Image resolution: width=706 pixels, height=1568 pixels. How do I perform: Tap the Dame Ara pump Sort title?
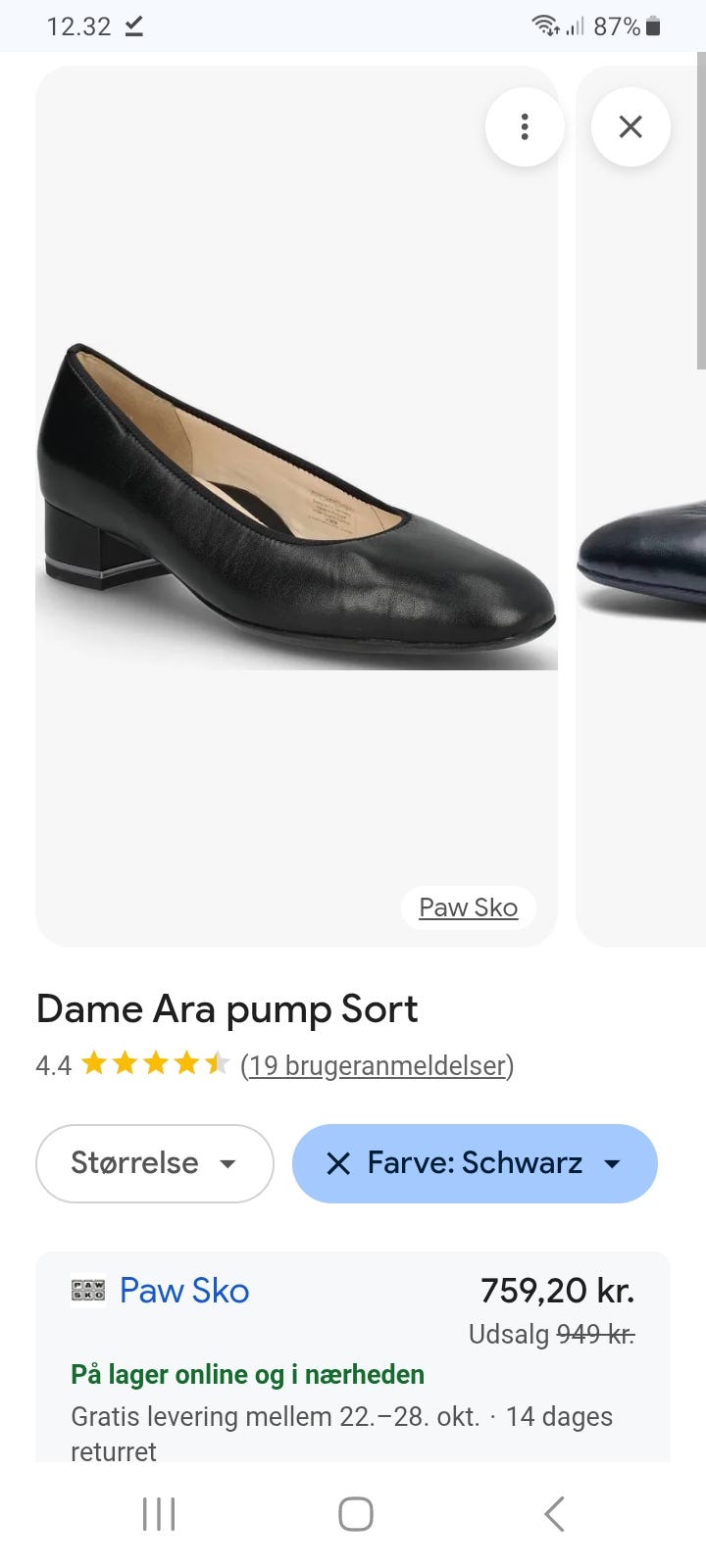click(227, 1009)
